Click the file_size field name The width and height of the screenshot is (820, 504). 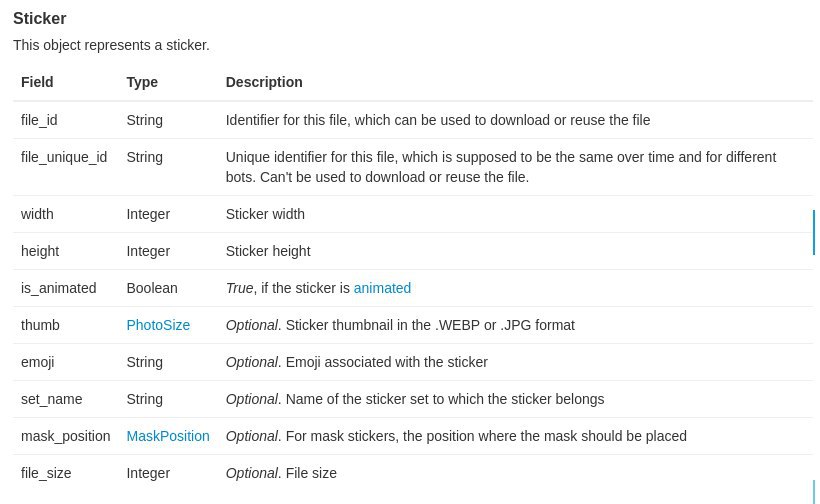46,474
